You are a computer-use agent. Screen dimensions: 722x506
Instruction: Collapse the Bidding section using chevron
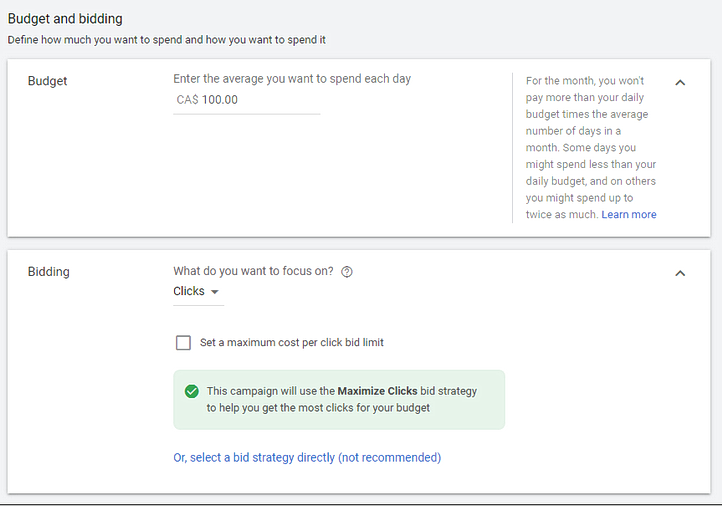680,273
